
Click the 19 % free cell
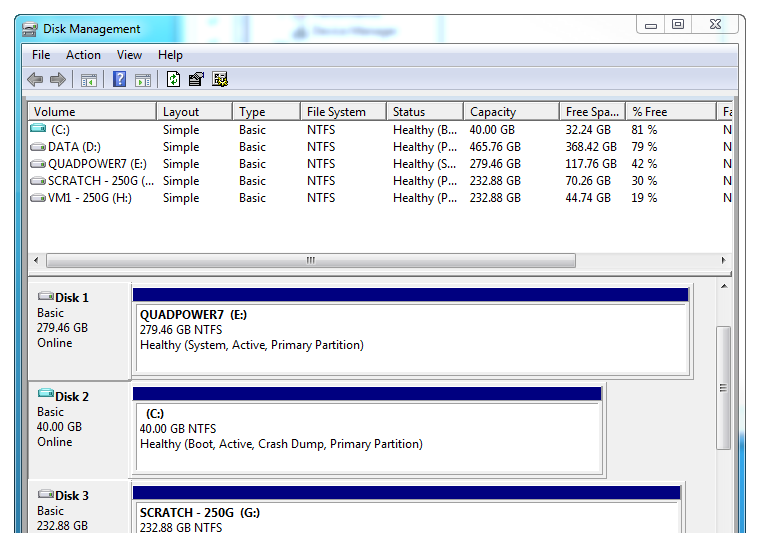coord(644,198)
